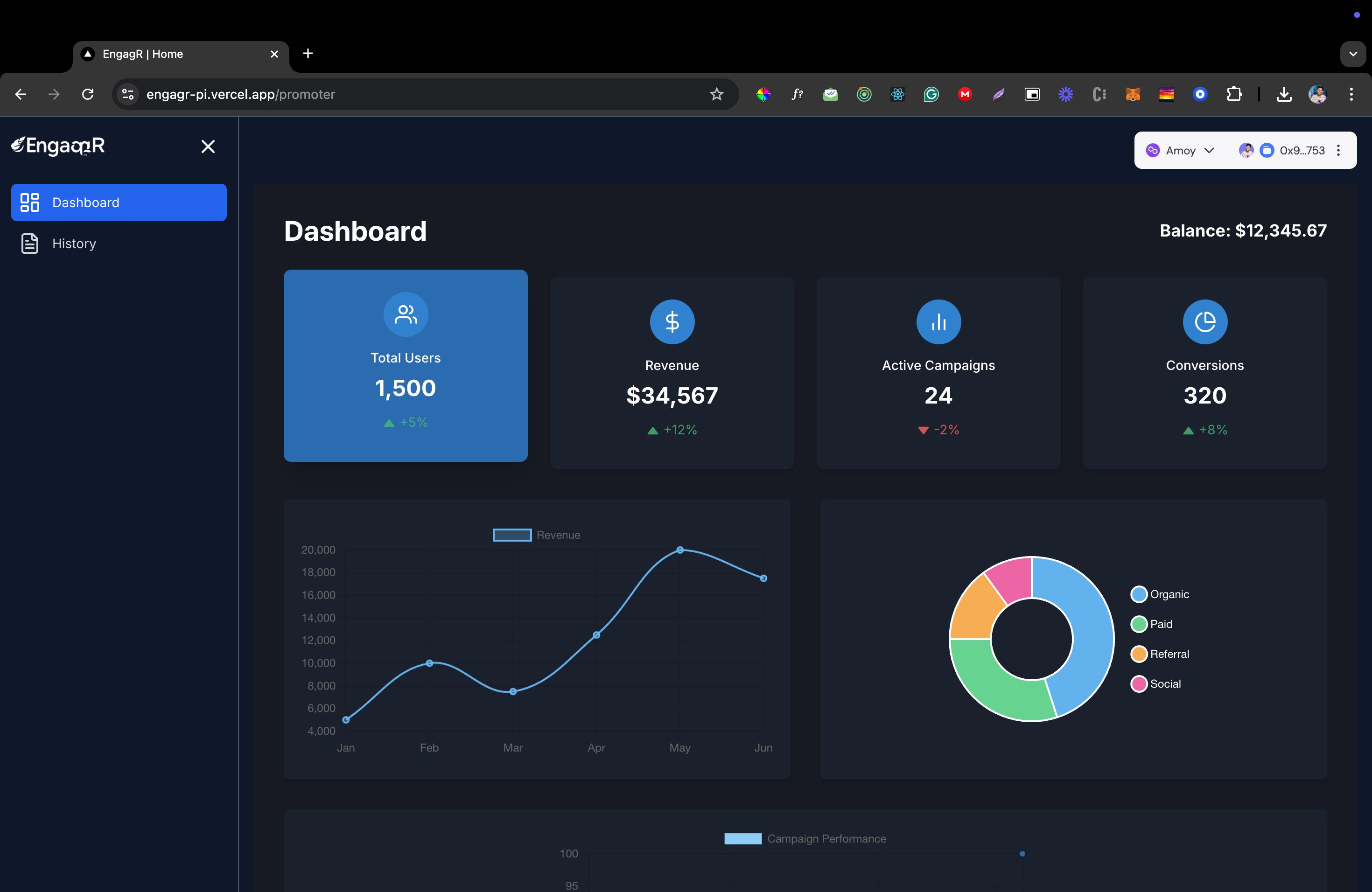Go back in browser history
Screen dimensions: 1372x892
point(21,94)
